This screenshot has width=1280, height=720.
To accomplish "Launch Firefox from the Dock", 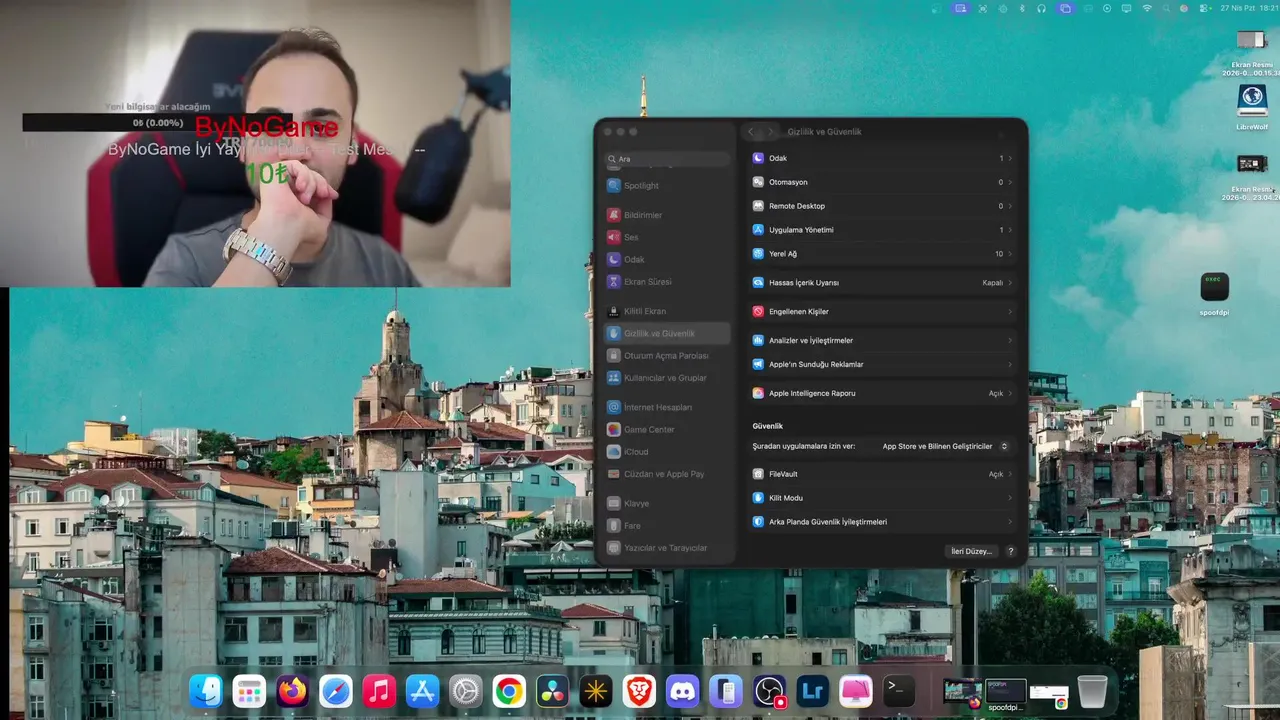I will coord(292,691).
